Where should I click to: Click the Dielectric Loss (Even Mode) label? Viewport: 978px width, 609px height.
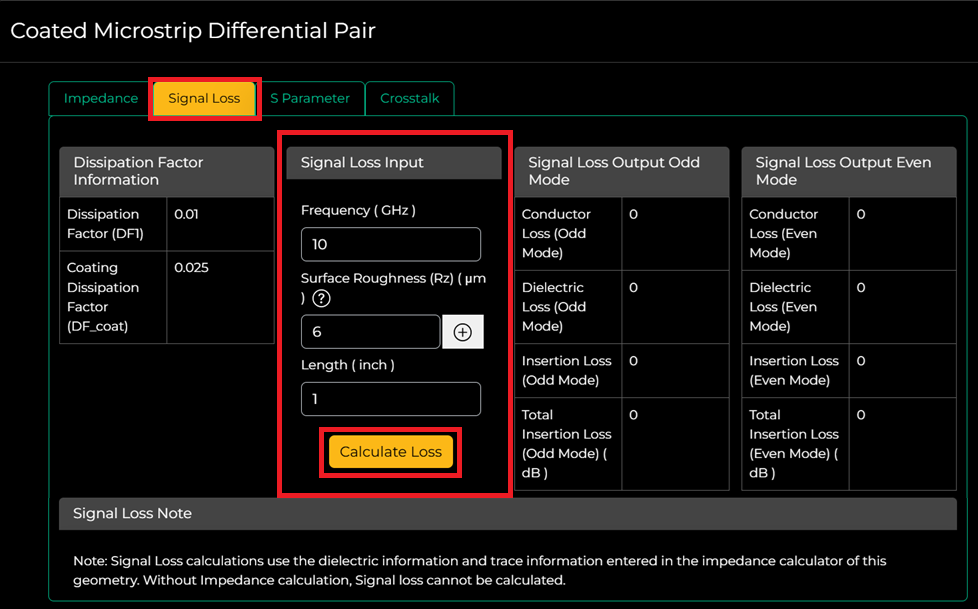coord(783,306)
